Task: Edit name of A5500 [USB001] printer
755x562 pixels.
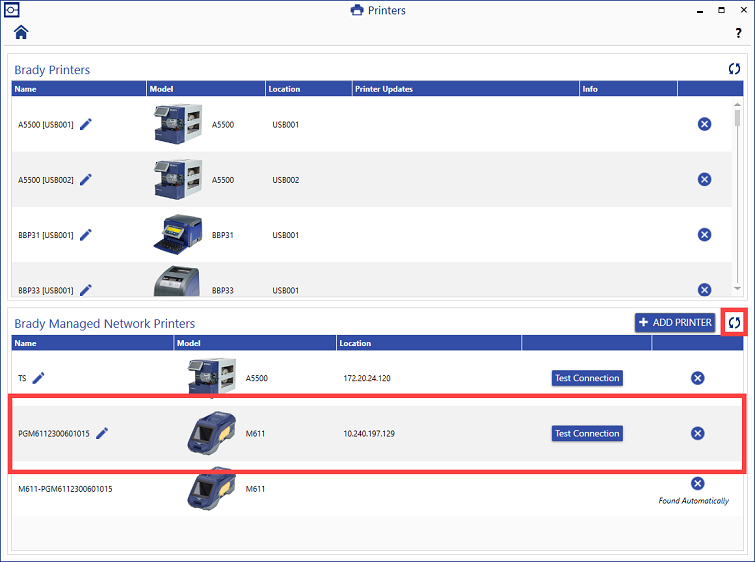Action: pyautogui.click(x=86, y=124)
